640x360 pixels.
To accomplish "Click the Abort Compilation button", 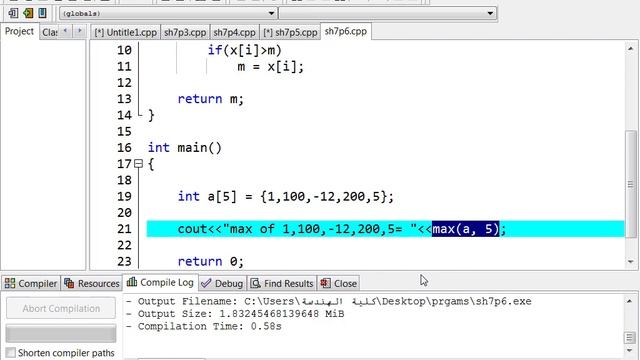I will point(61,309).
